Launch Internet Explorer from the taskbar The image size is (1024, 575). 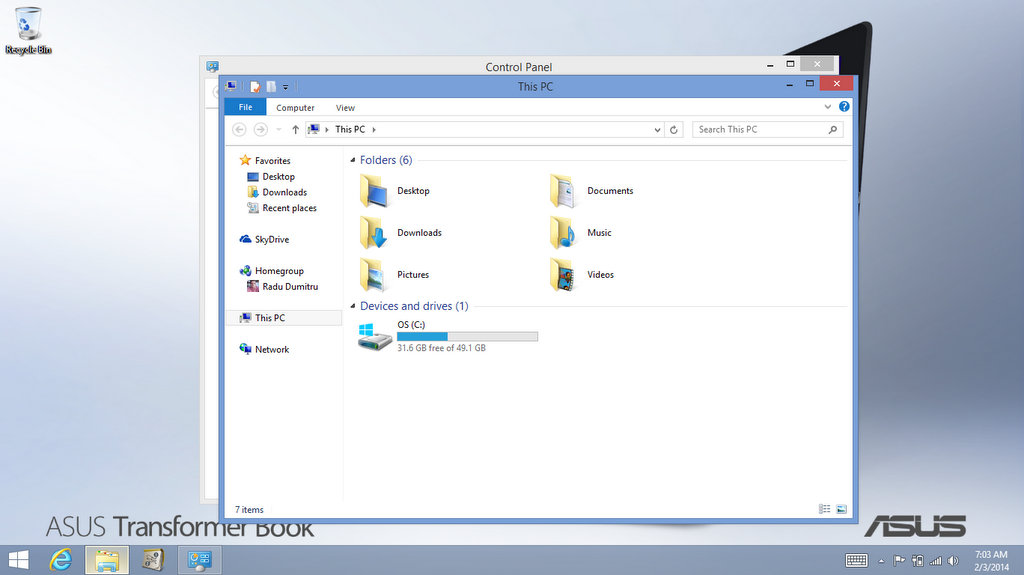point(62,560)
